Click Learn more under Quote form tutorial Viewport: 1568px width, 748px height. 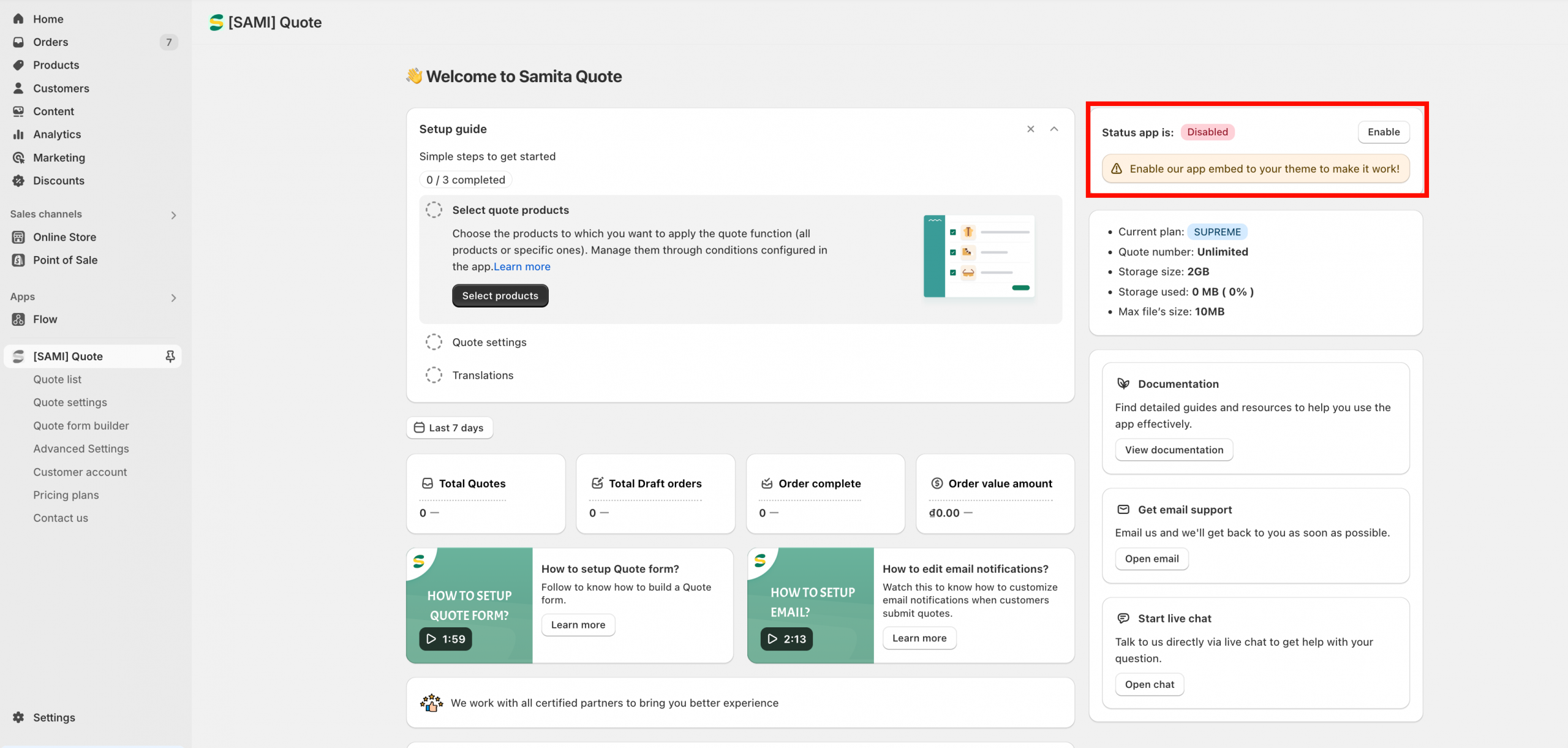578,625
